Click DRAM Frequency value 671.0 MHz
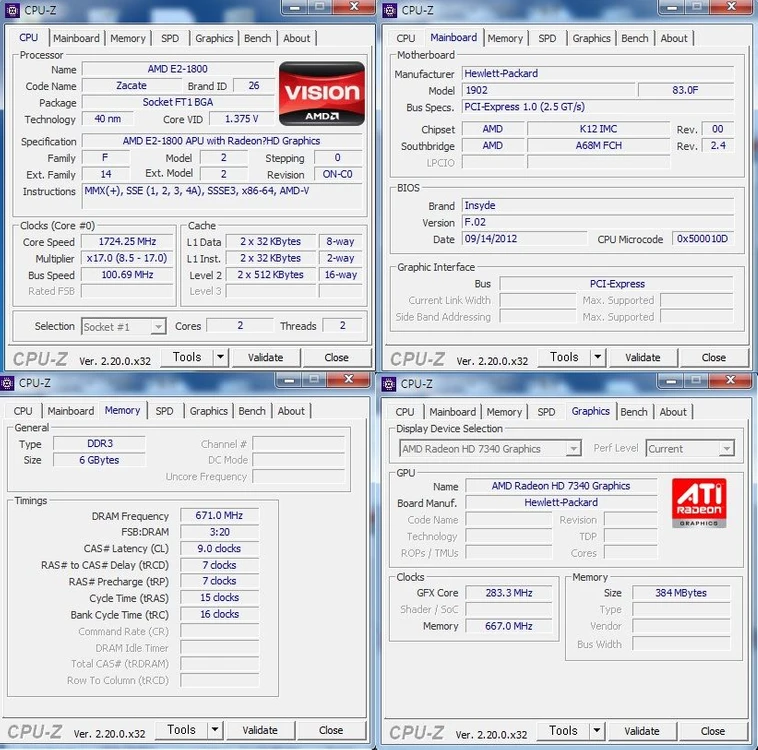Viewport: 758px width, 750px height. coord(219,515)
